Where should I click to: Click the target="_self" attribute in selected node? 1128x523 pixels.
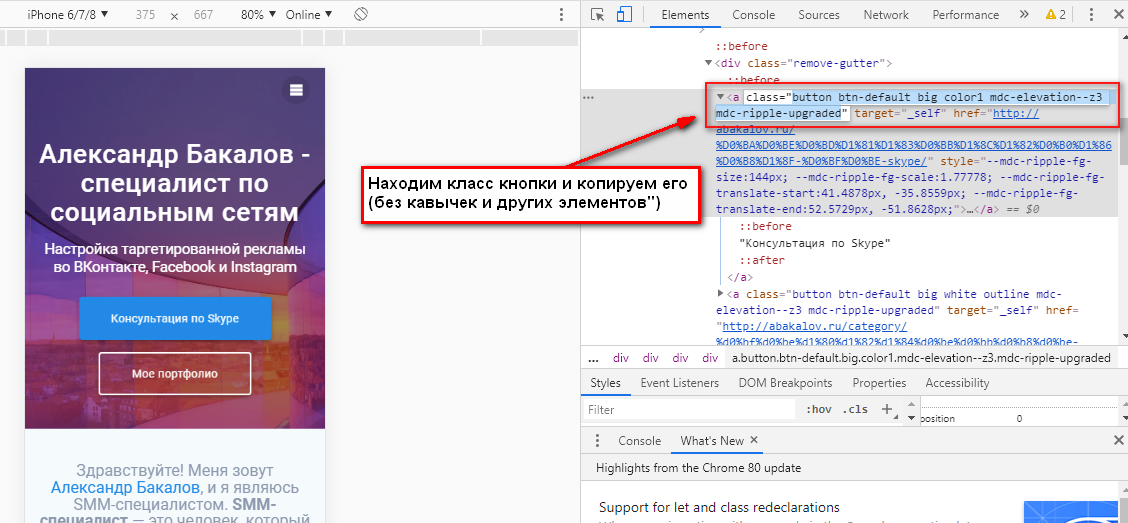pos(901,113)
